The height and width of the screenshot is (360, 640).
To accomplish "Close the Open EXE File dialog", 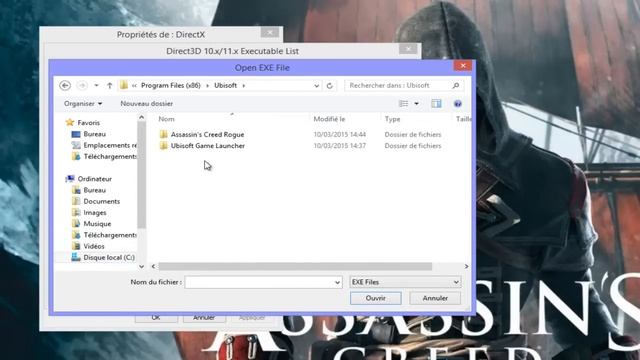I will coord(463,65).
